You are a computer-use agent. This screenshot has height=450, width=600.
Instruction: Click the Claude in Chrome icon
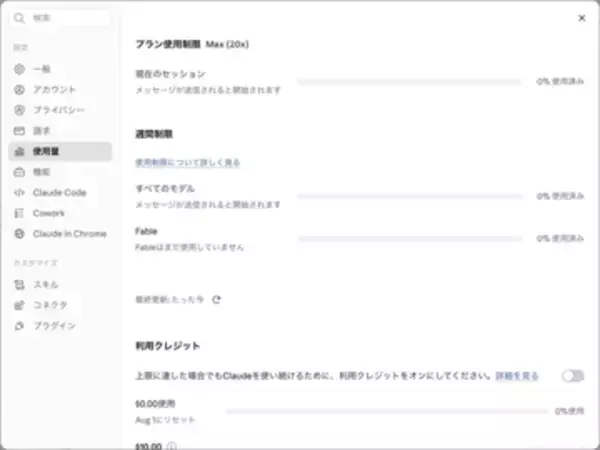(19, 234)
